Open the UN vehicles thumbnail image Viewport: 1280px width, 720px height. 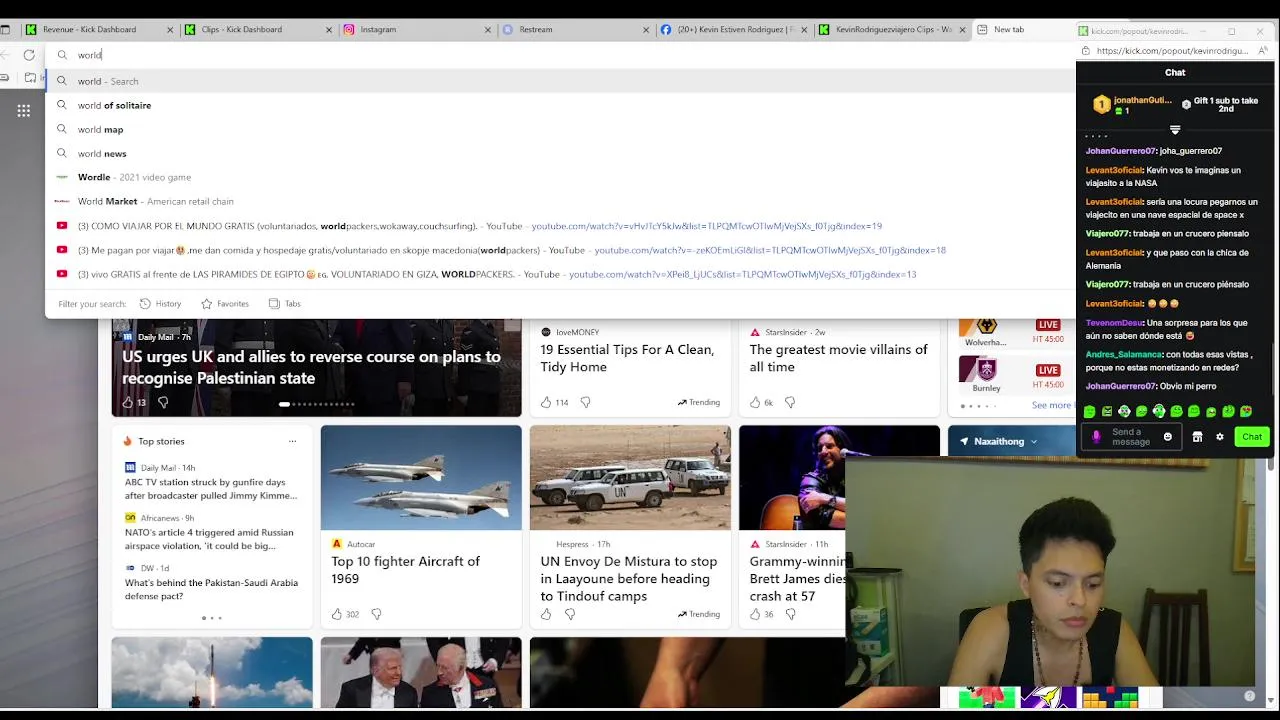click(x=630, y=478)
